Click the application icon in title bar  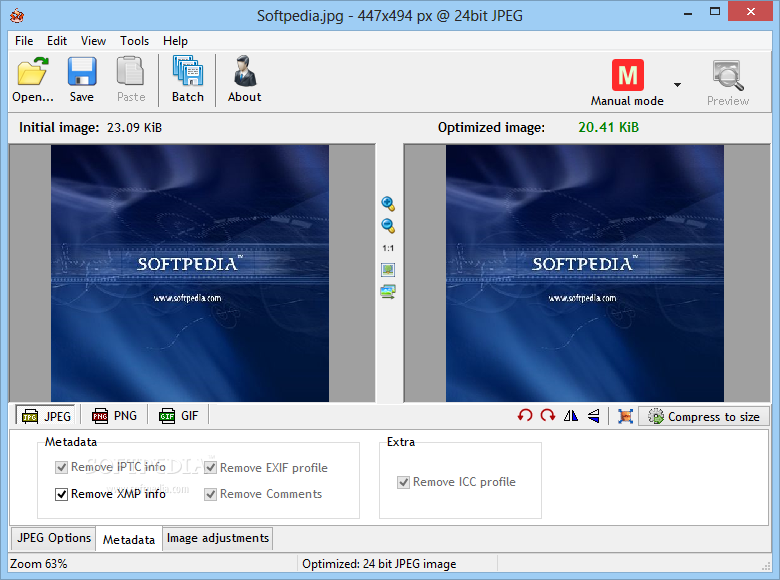17,15
